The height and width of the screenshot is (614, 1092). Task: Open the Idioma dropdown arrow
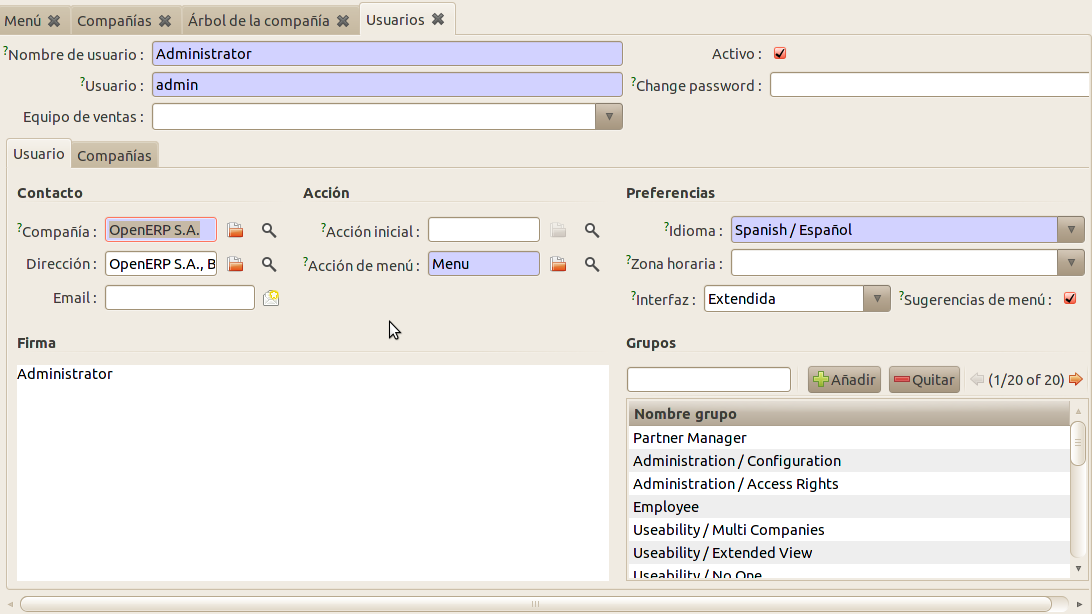[1071, 230]
